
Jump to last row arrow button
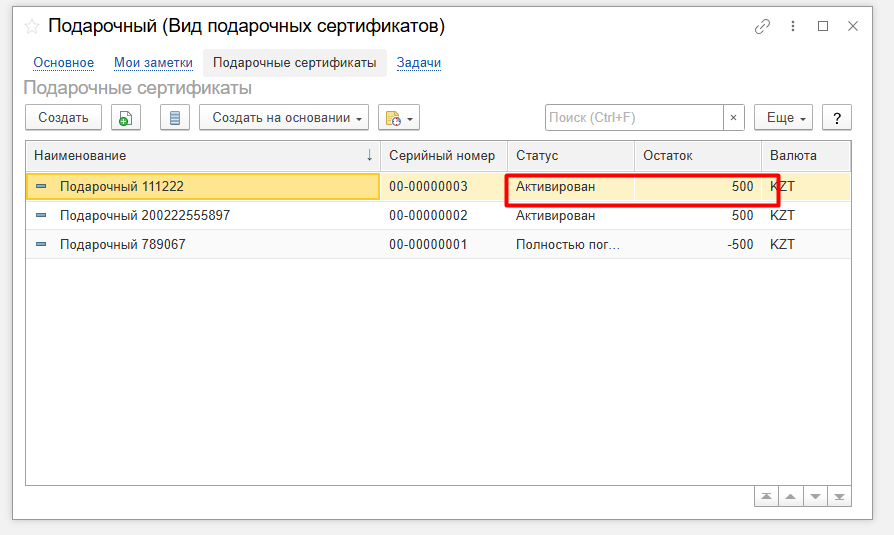click(840, 496)
